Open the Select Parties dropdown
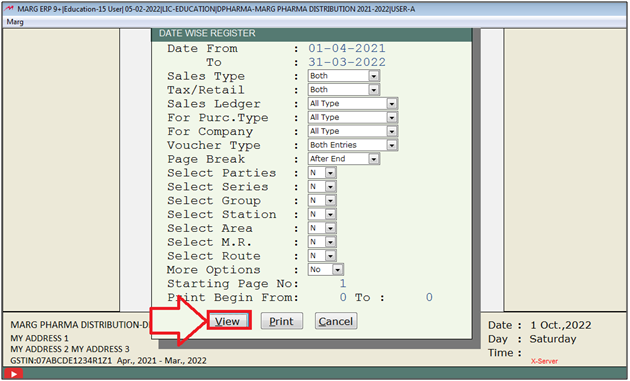Image resolution: width=630 pixels, height=381 pixels. point(330,173)
